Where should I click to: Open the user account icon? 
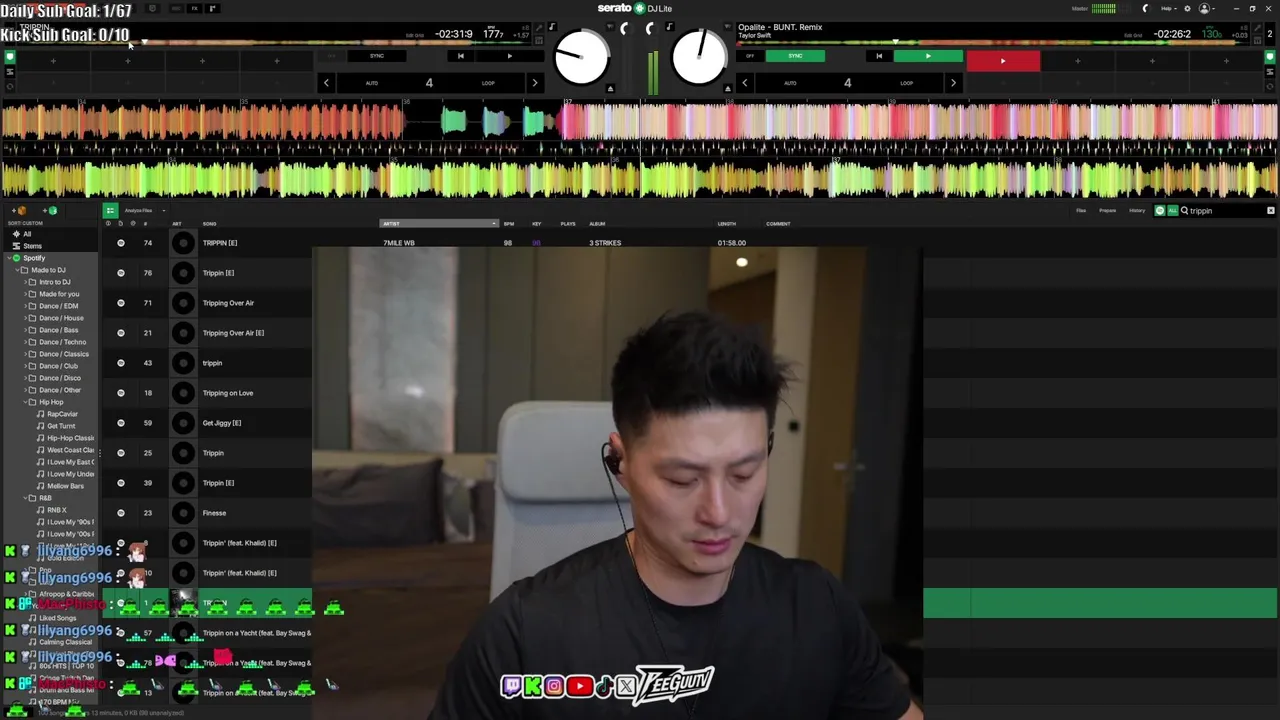pyautogui.click(x=1204, y=9)
